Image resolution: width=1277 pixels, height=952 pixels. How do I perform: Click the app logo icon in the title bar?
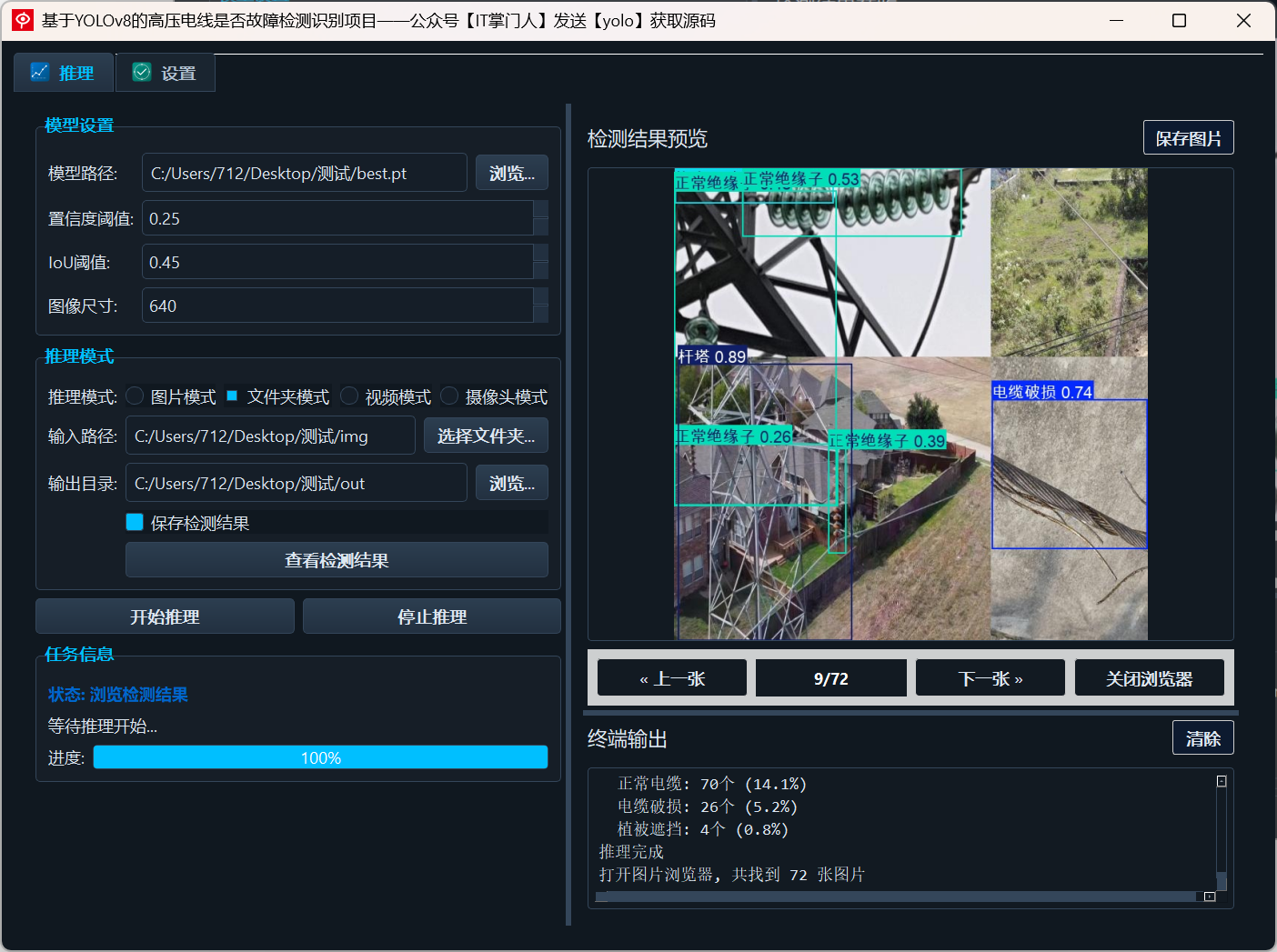pyautogui.click(x=22, y=20)
